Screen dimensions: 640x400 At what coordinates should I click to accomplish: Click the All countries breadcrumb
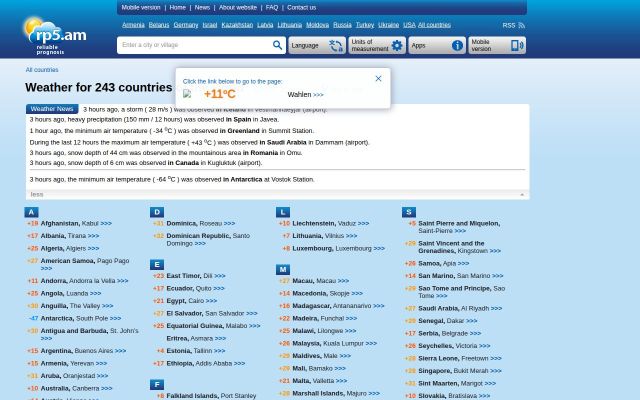tap(42, 70)
